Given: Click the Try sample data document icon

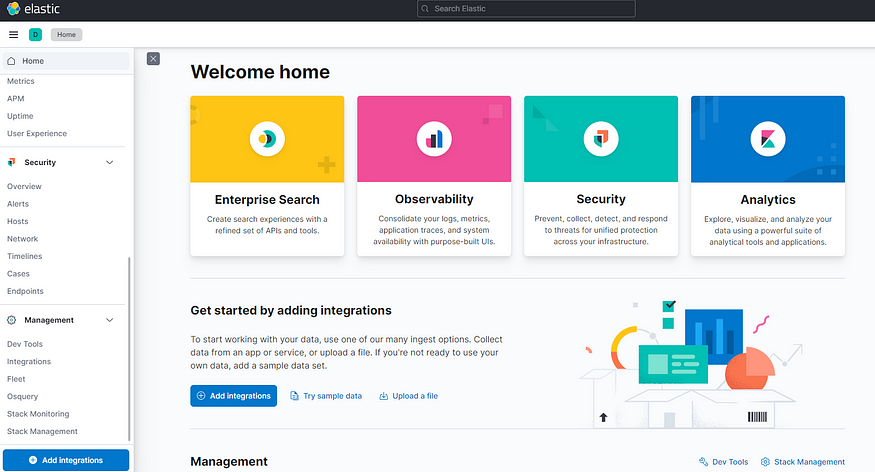Looking at the screenshot, I should 294,396.
